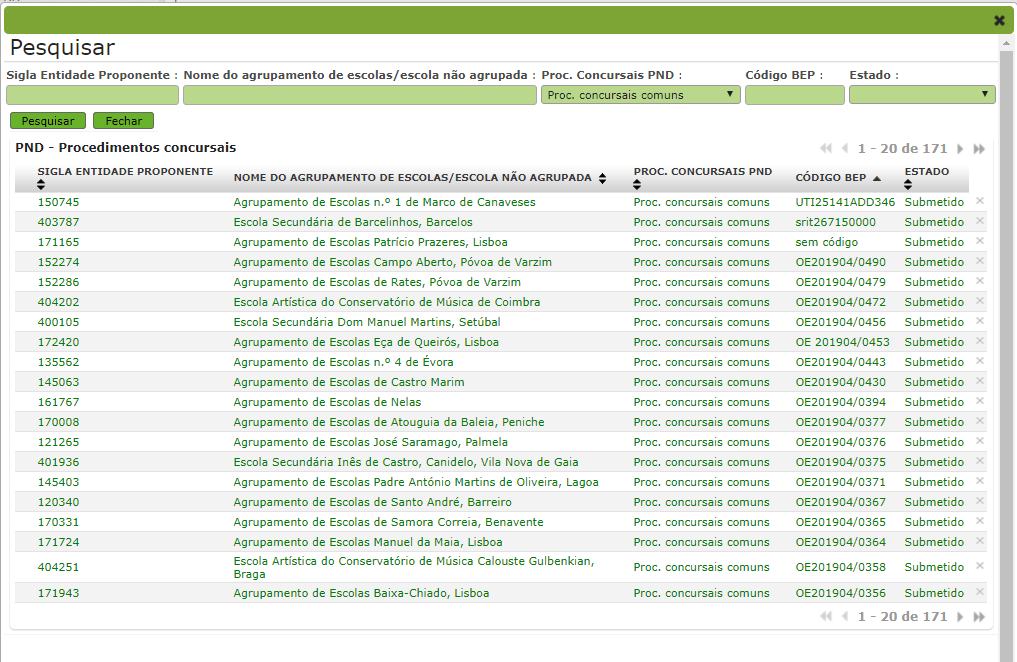The height and width of the screenshot is (662, 1017).
Task: Click the previous page arrow
Action: 843,148
